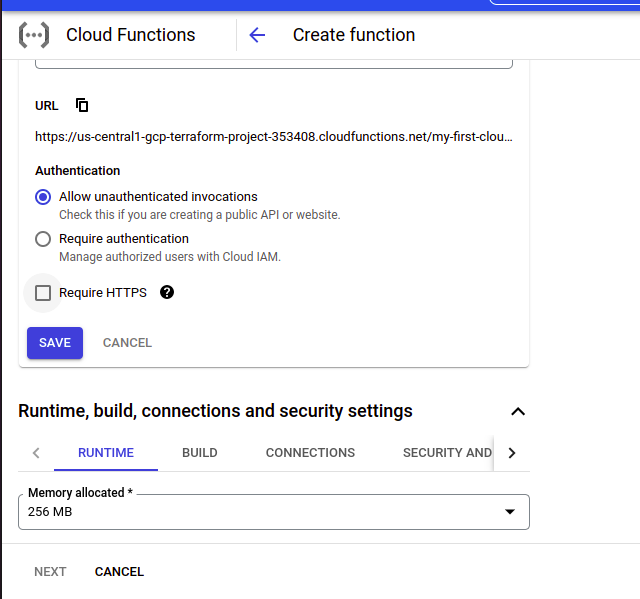The width and height of the screenshot is (640, 599).
Task: Open the SECURITY AND tab
Action: click(x=447, y=453)
